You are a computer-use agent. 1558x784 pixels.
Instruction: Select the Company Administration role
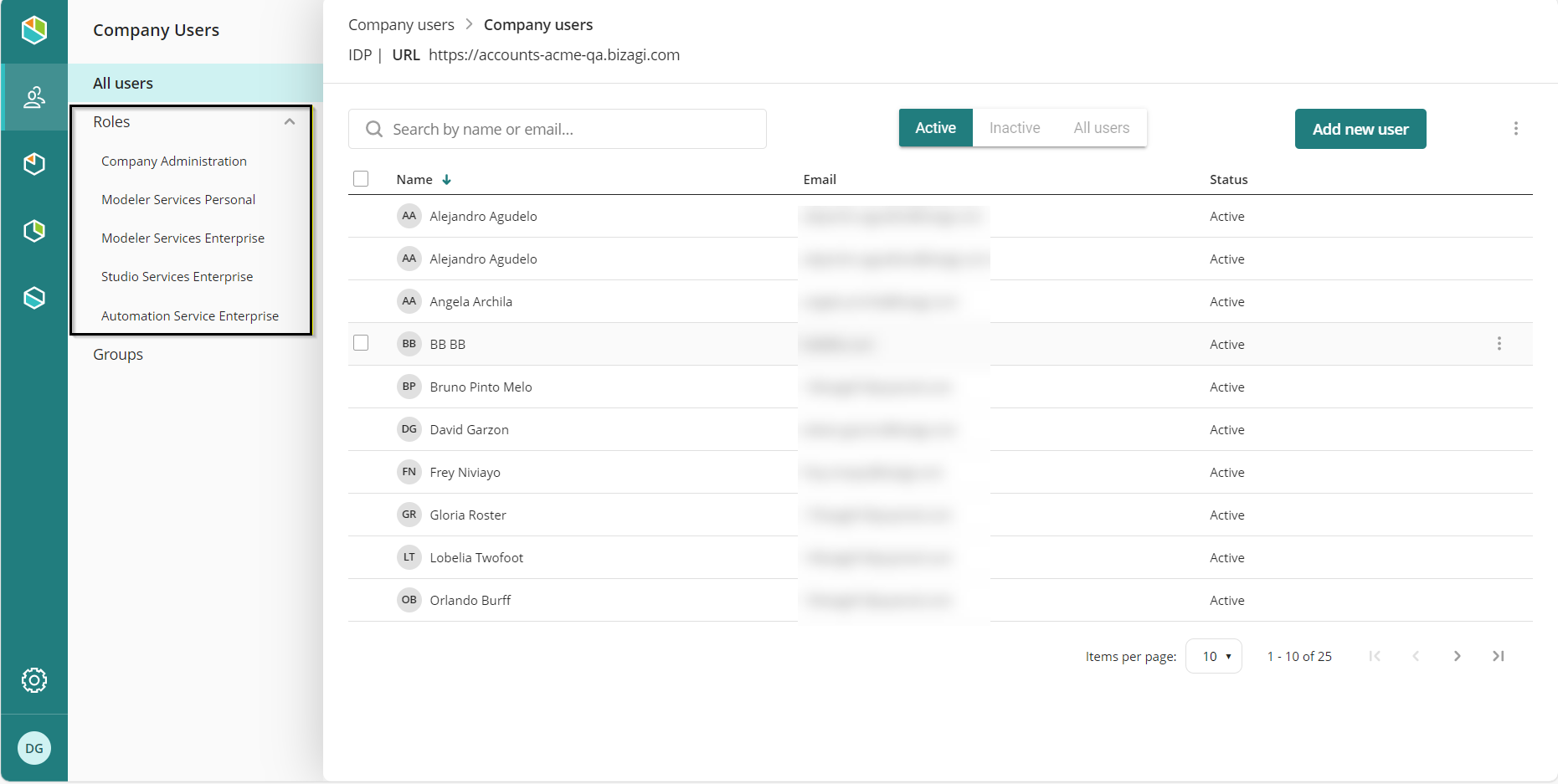pyautogui.click(x=174, y=161)
